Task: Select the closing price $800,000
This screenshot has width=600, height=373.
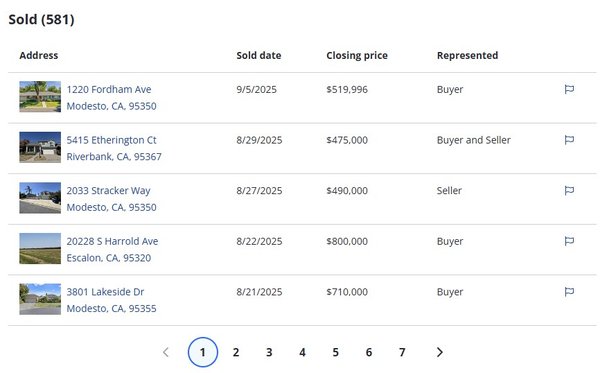Action: coord(347,241)
